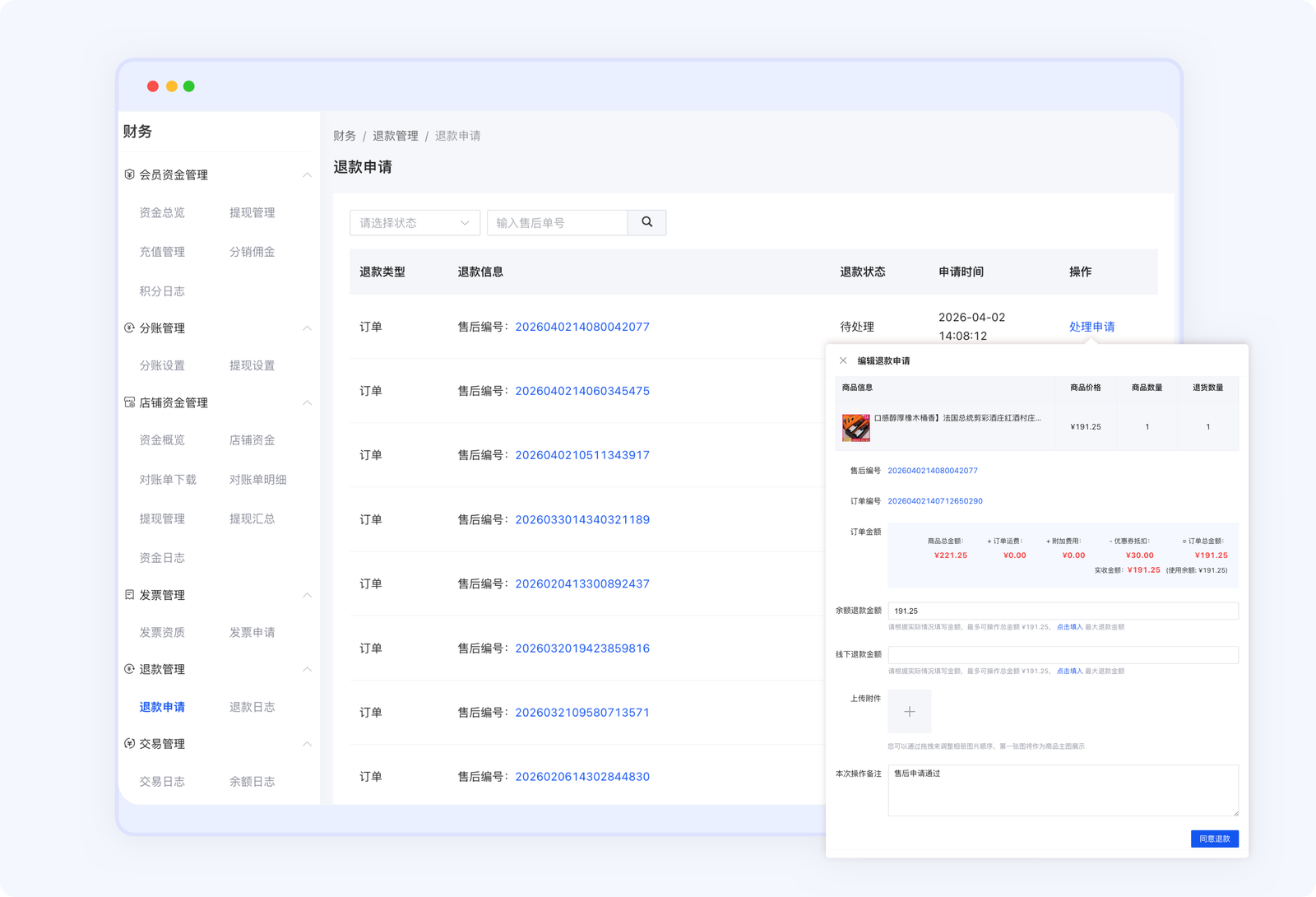Viewport: 1316px width, 897px height.
Task: Click the member funds management shield icon
Action: 129,174
